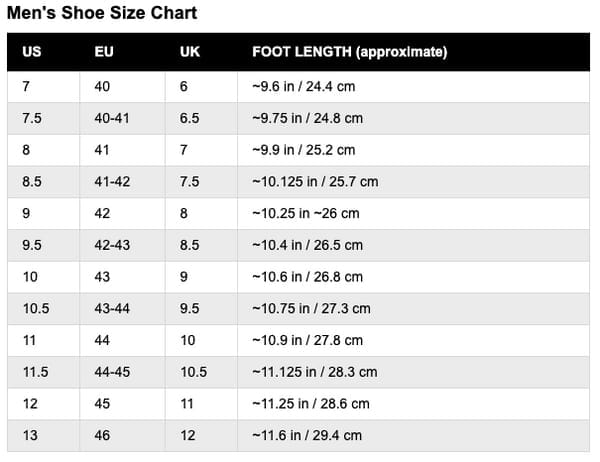600x462 pixels.
Task: Select UK size 9 cell
Action: click(x=184, y=277)
